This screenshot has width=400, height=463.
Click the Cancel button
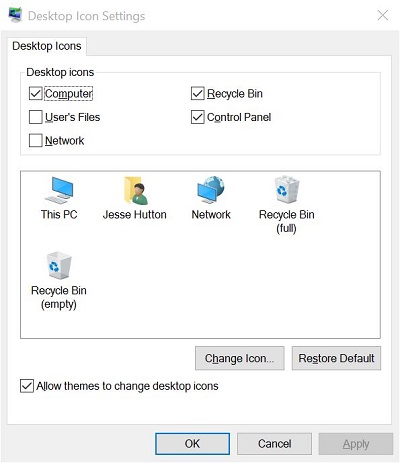tap(274, 444)
